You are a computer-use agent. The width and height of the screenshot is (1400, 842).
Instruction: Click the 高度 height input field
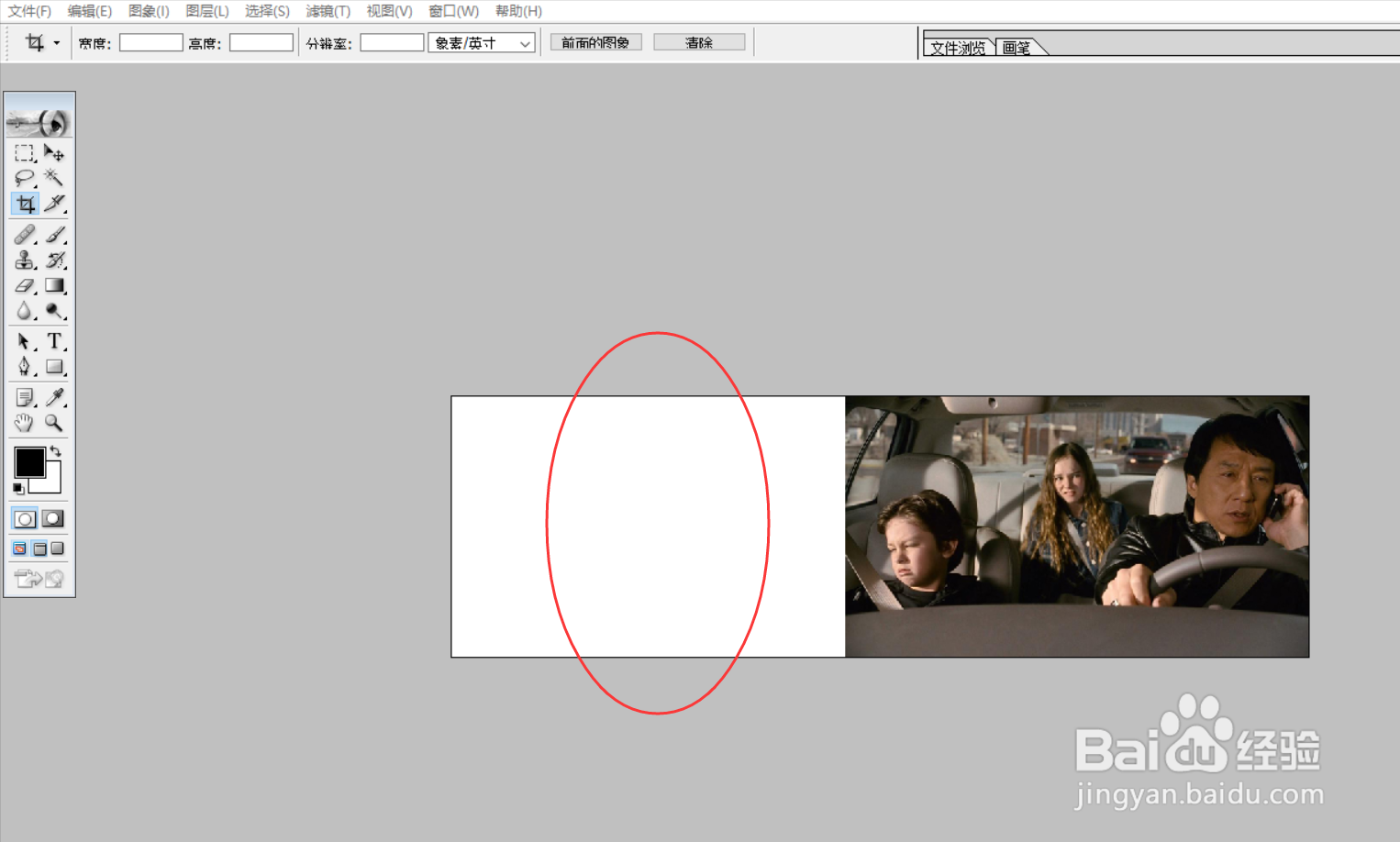261,43
